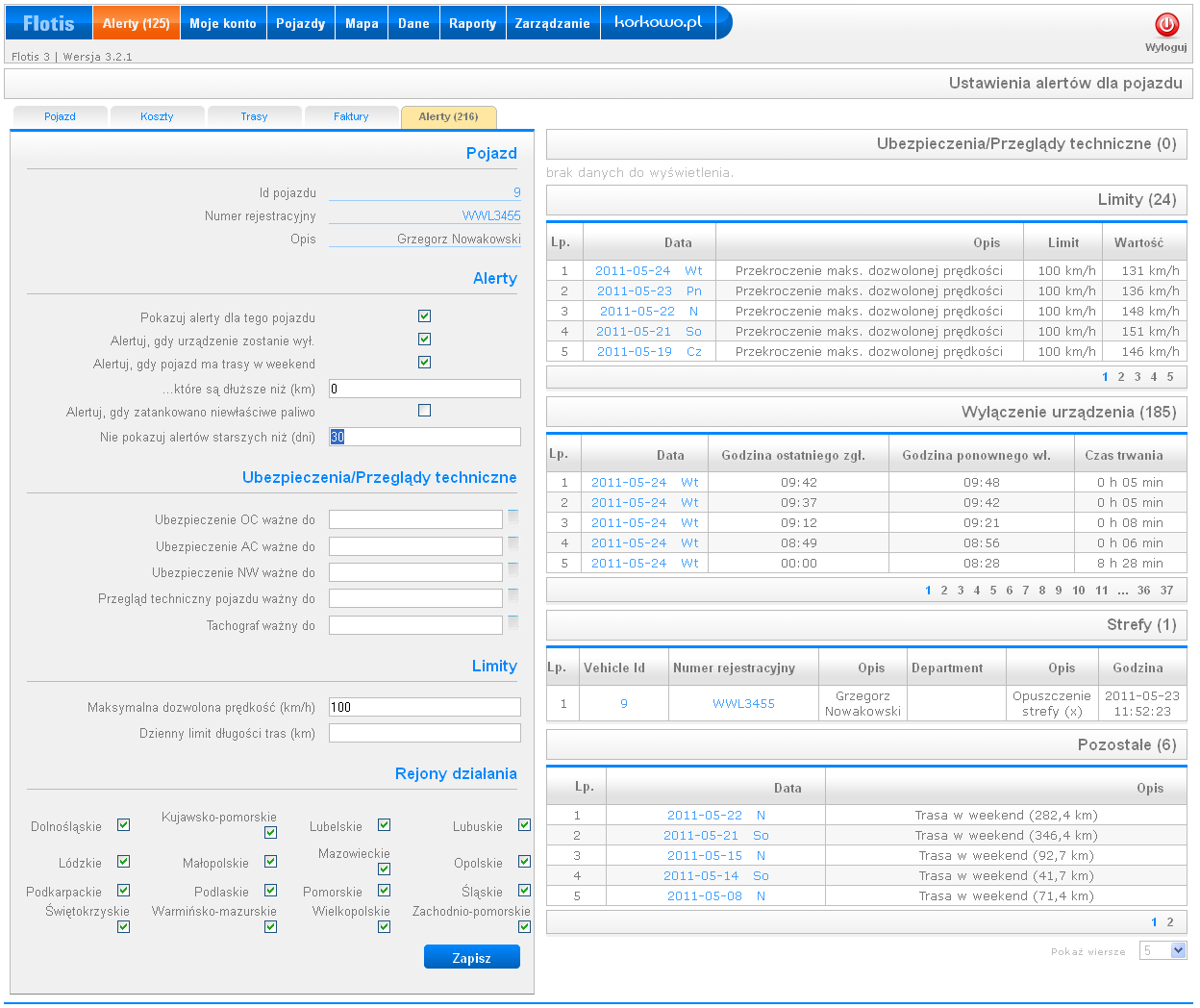Open the Alerty (125) menu
The width and height of the screenshot is (1200, 1008).
[x=137, y=23]
